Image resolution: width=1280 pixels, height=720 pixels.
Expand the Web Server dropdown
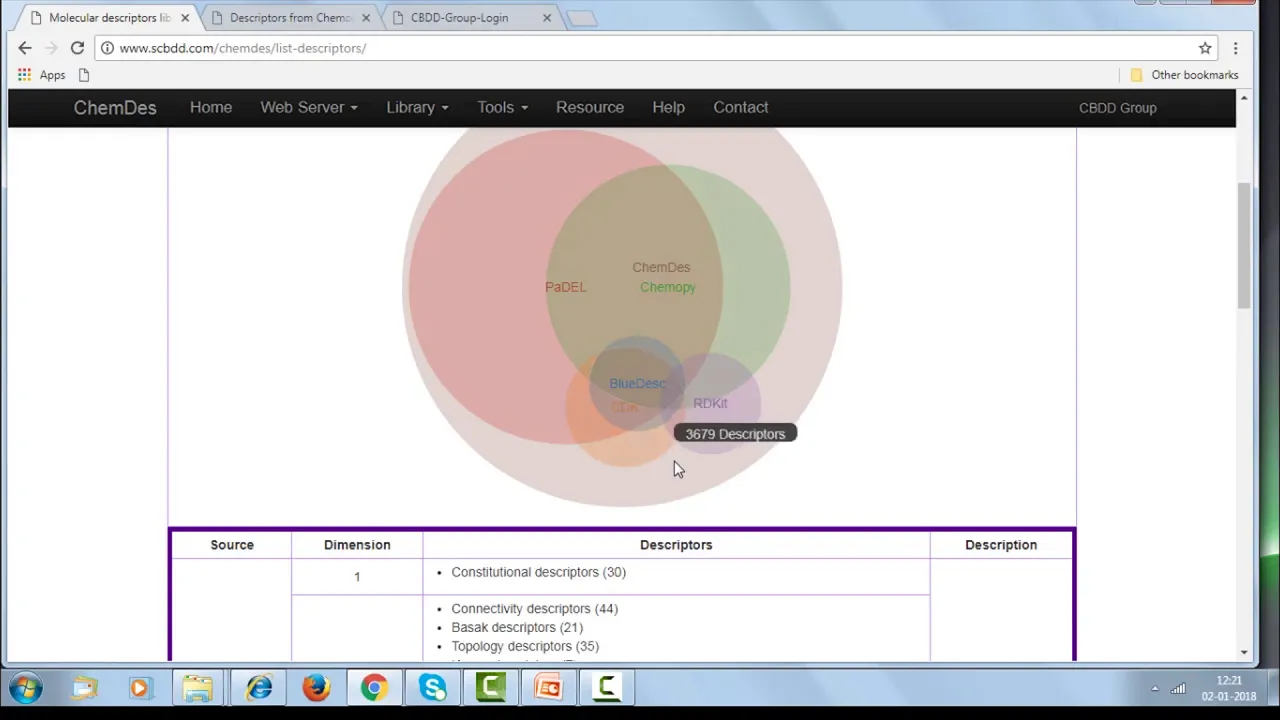tap(309, 107)
